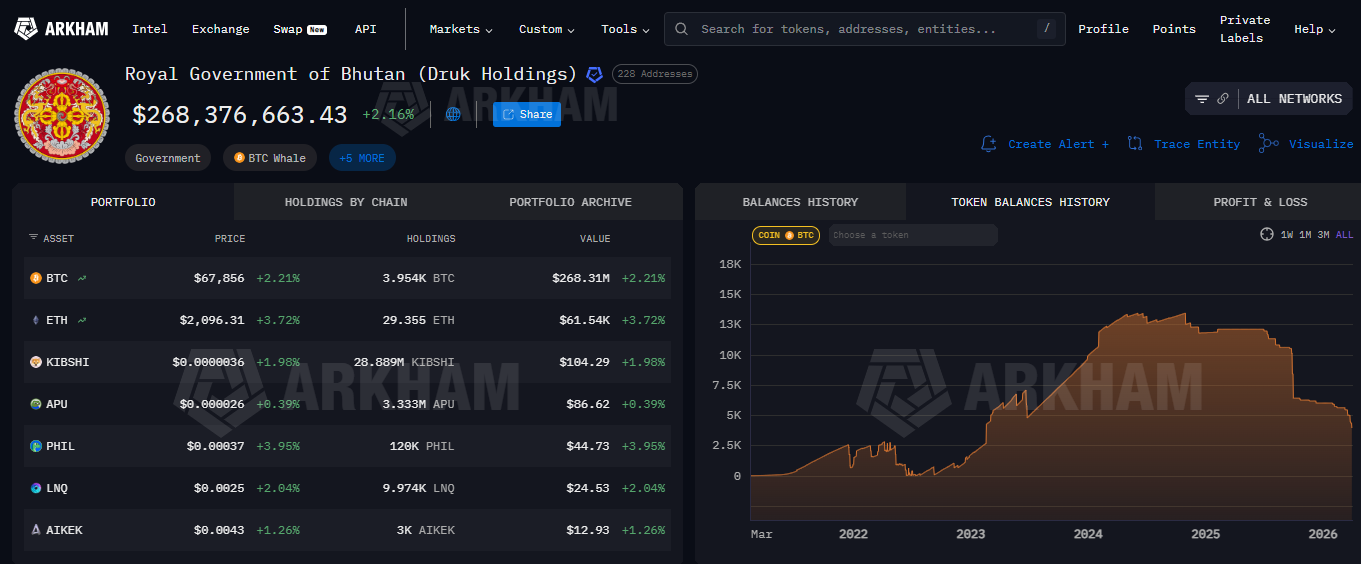Select the PORTFOLIO tab
The width and height of the screenshot is (1361, 564).
[123, 202]
